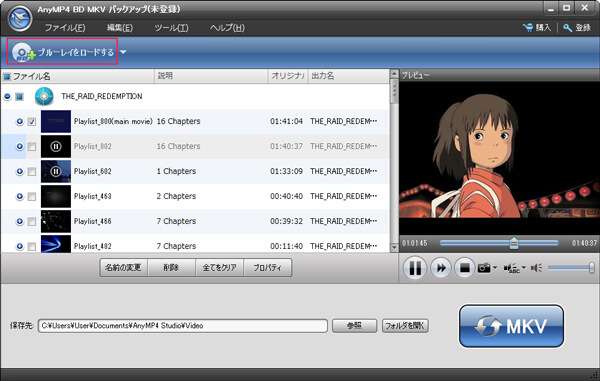Check the Playlist_466 checkbox

click(32, 221)
